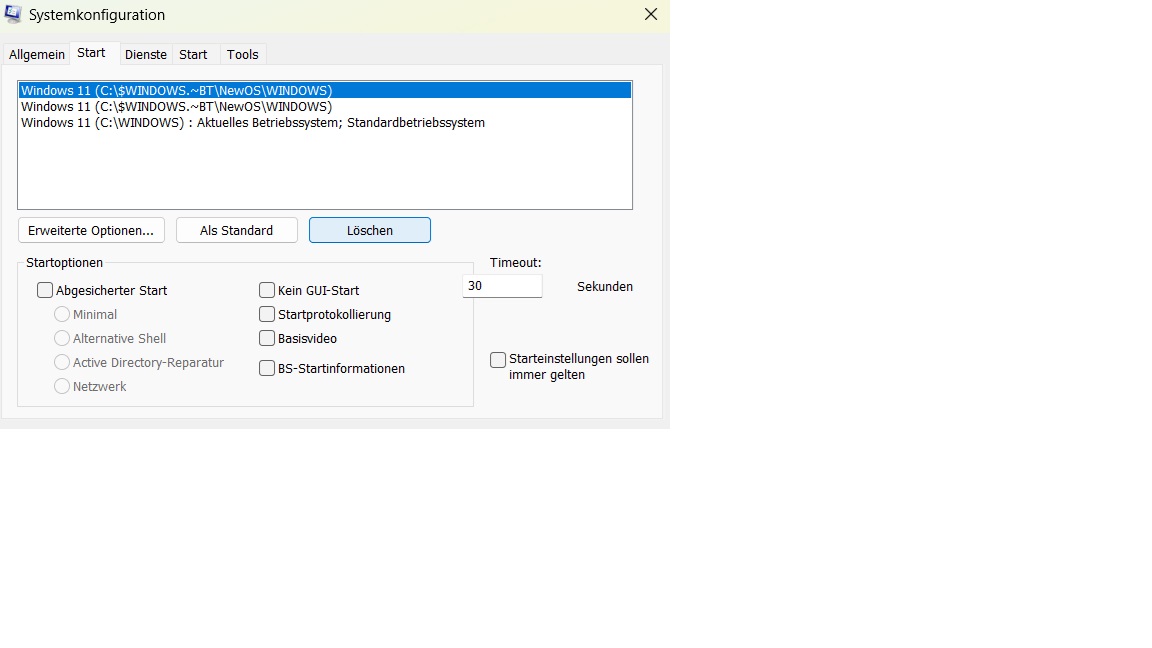This screenshot has width=1152, height=648.
Task: Switch to the Tools tab
Action: click(x=242, y=54)
